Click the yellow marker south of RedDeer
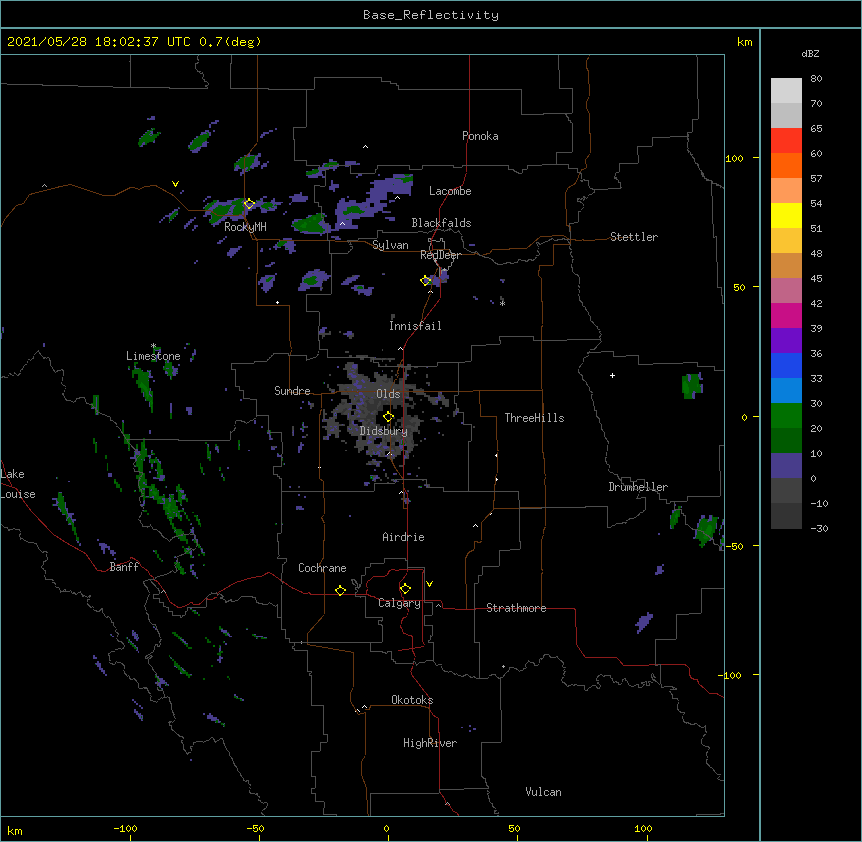This screenshot has width=862, height=842. click(x=425, y=281)
